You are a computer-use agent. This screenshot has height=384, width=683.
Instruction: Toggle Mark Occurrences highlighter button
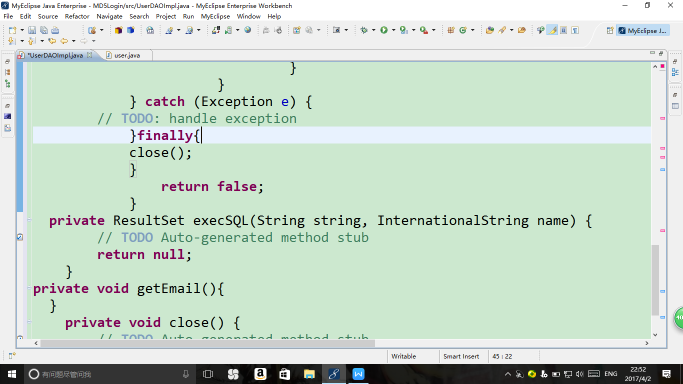[553, 30]
